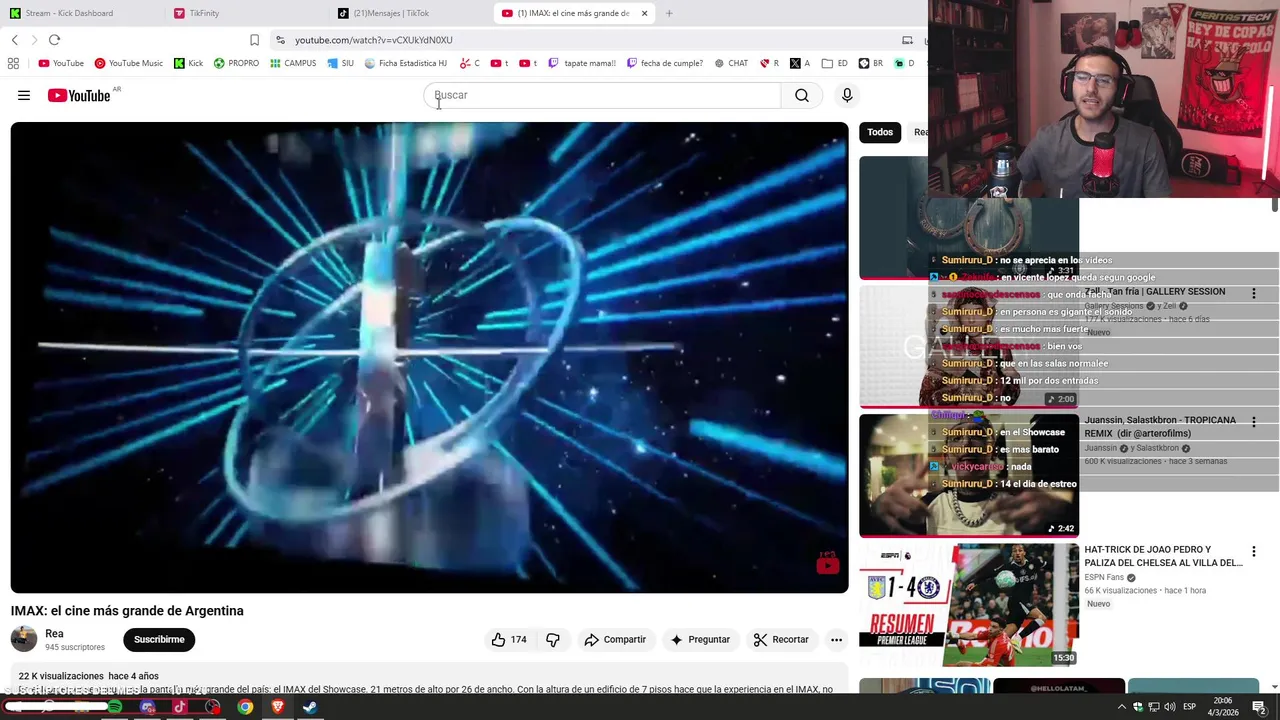Viewport: 1280px width, 720px height.
Task: Subscribe to Rea with Suscribirse
Action: point(159,639)
